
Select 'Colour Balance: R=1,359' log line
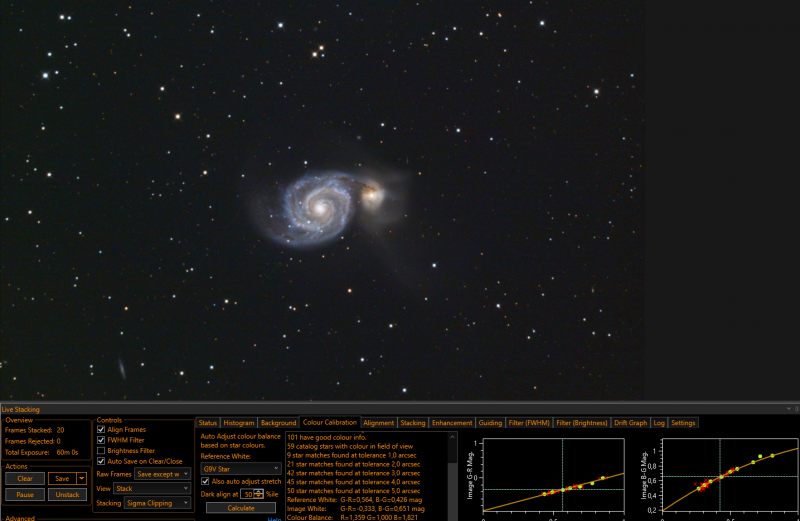tap(353, 517)
